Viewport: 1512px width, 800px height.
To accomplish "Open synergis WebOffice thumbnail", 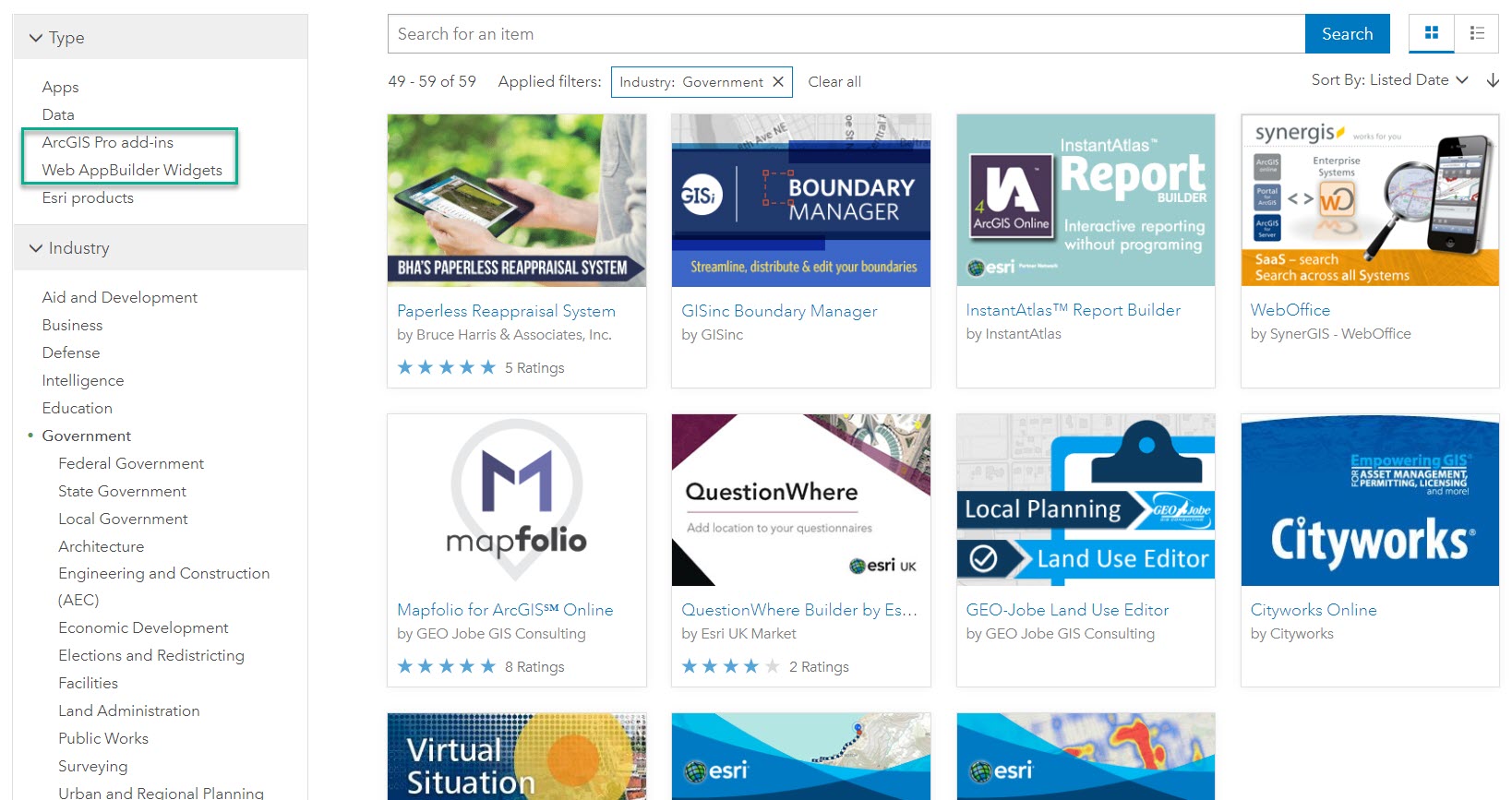I will coord(1370,200).
